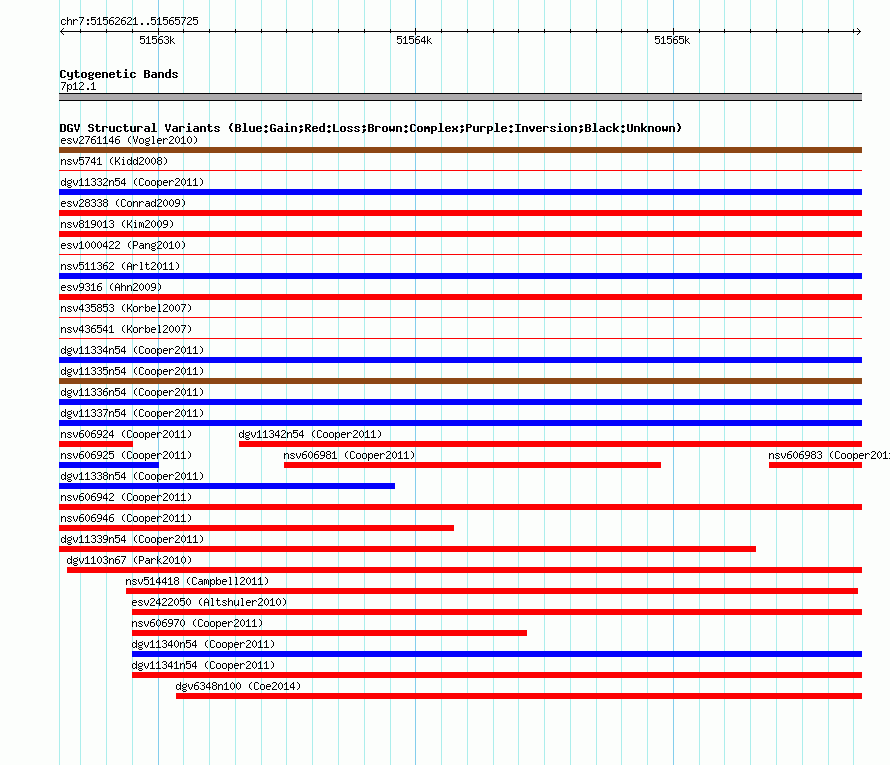
Task: Select the dgv11337n54 (Cooper2011) label
Action: [x=132, y=413]
